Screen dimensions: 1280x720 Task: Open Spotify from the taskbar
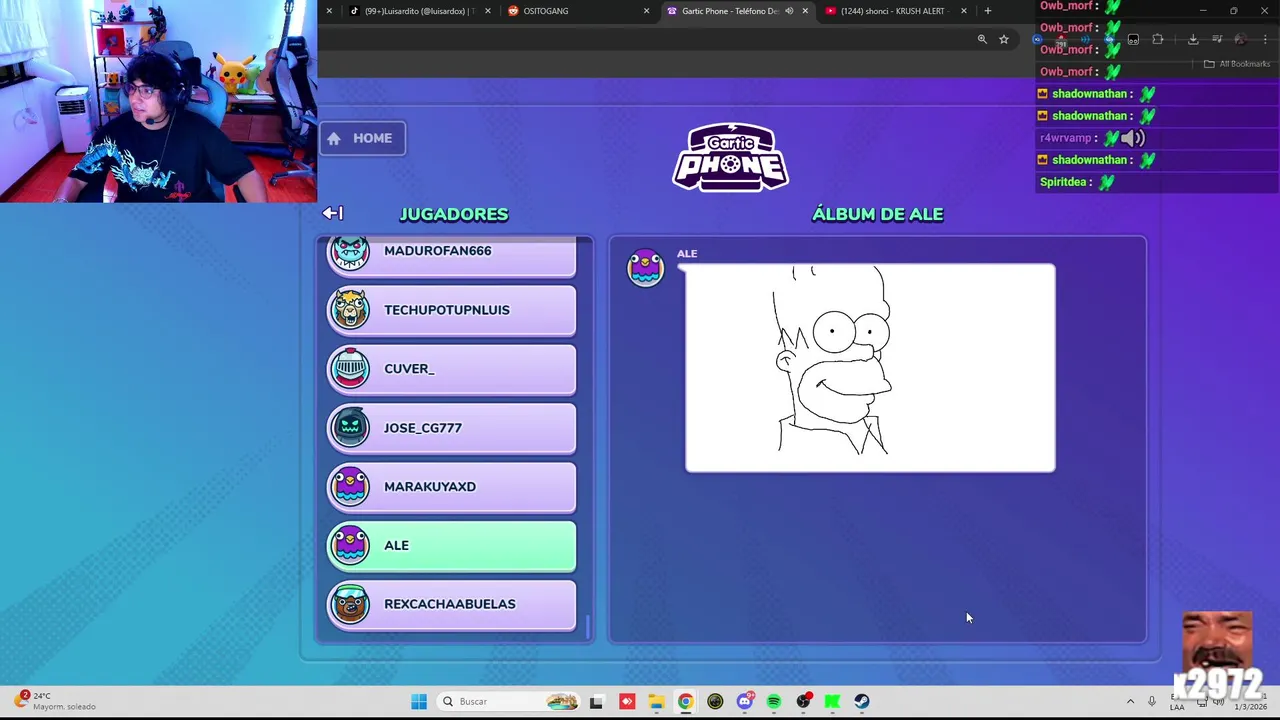pos(774,701)
